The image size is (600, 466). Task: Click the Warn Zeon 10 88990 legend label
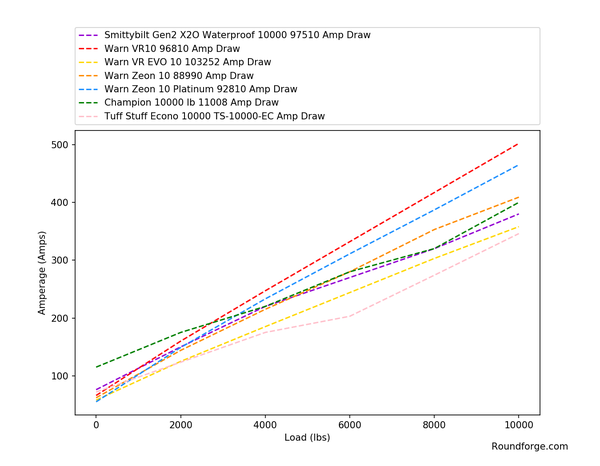tap(179, 75)
